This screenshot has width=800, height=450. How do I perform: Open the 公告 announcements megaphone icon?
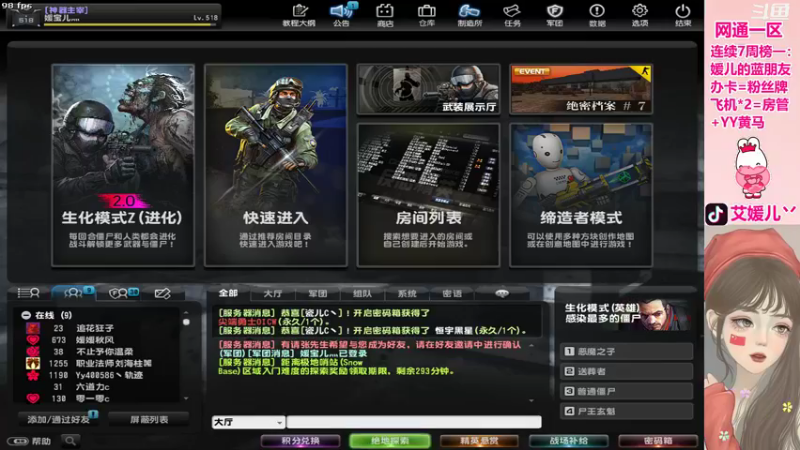(341, 15)
